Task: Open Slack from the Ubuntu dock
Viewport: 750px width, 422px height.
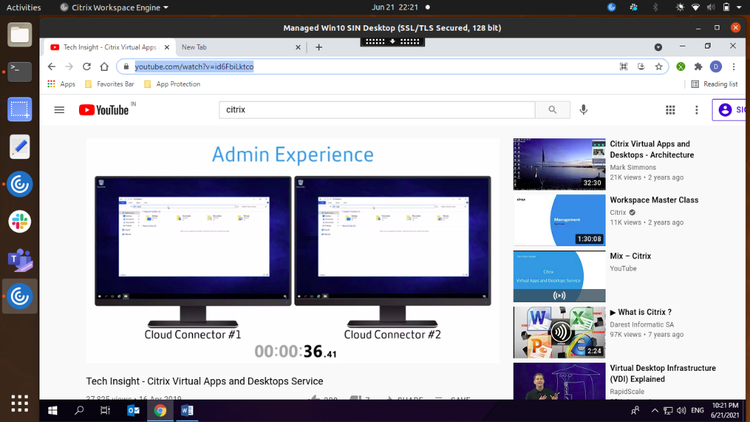Action: coord(20,222)
